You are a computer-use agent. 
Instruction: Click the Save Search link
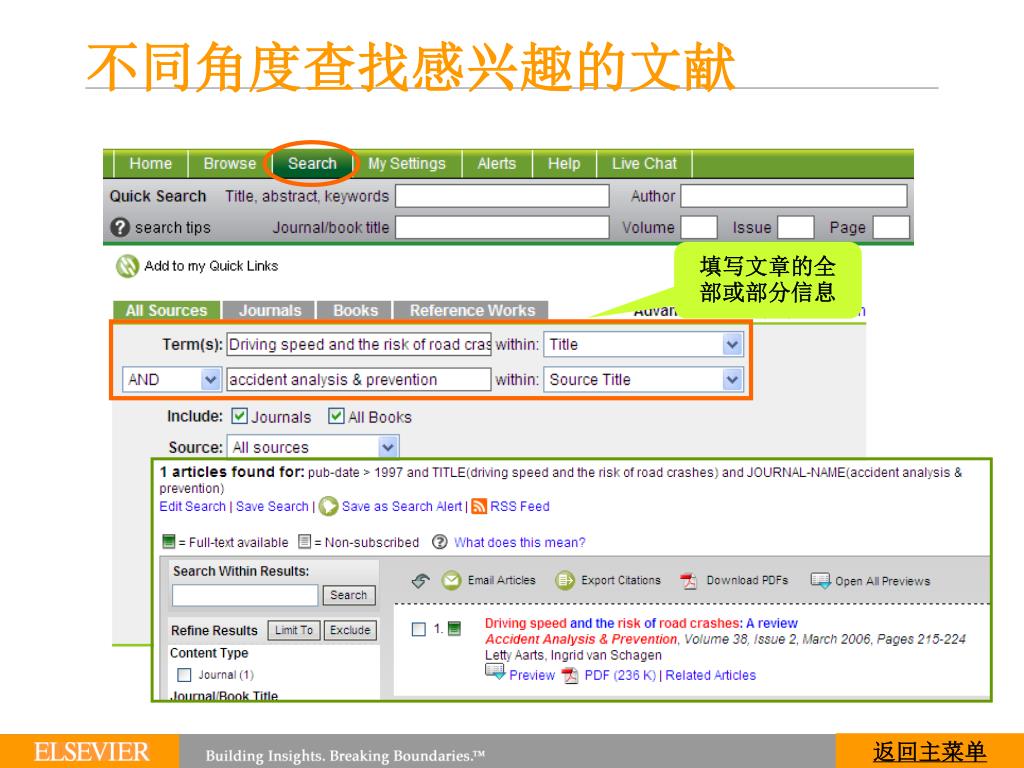click(272, 506)
